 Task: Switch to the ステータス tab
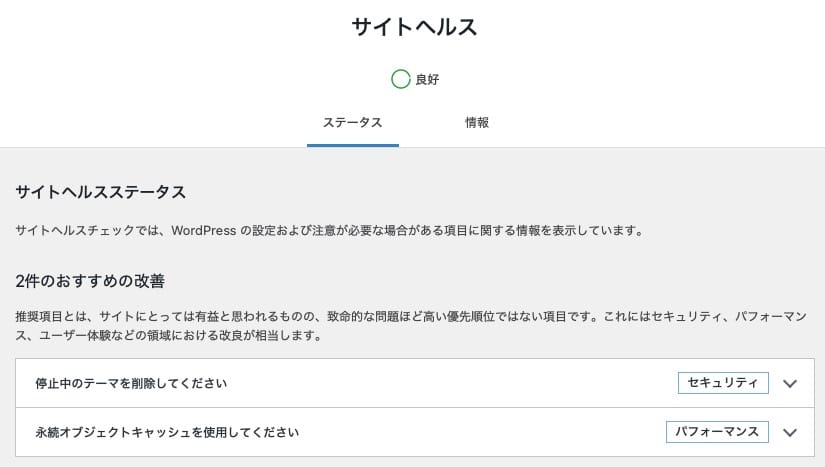352,123
